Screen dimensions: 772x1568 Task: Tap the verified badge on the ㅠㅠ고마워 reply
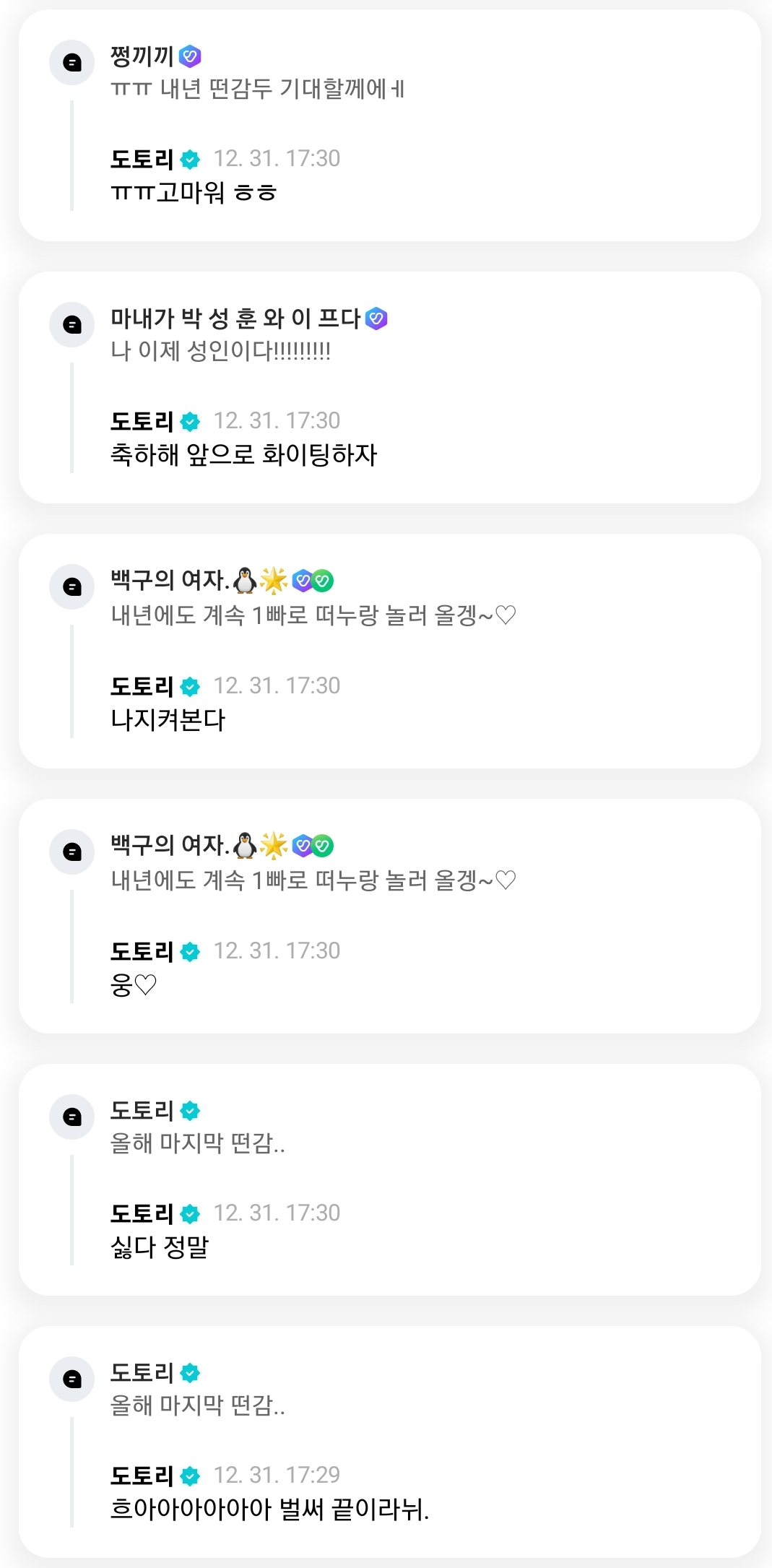tap(190, 160)
